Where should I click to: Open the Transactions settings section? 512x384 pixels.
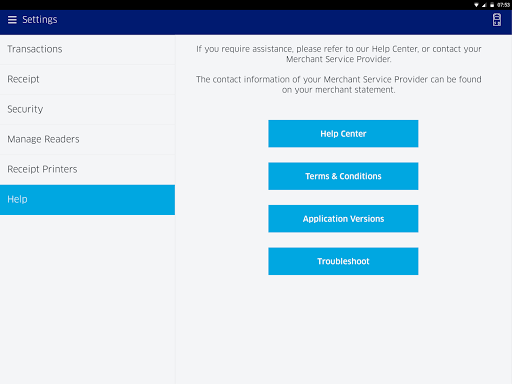point(87,49)
